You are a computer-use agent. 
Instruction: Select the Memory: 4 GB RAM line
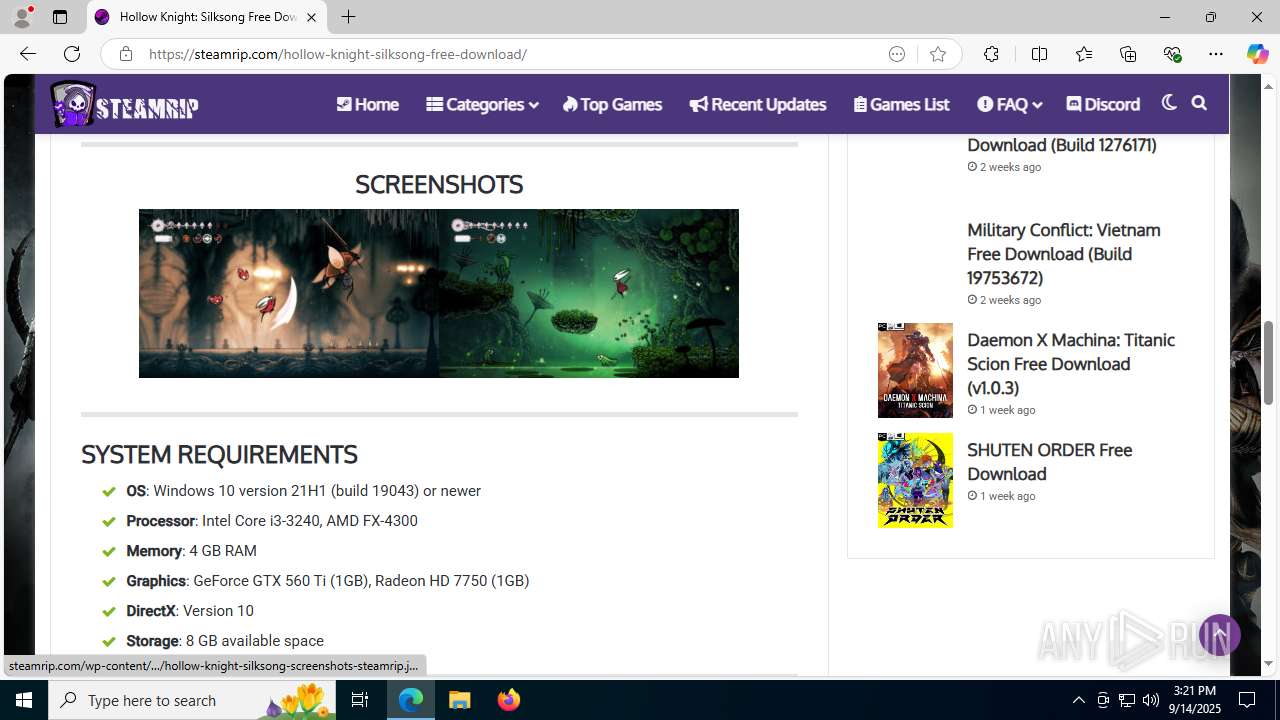coord(191,551)
